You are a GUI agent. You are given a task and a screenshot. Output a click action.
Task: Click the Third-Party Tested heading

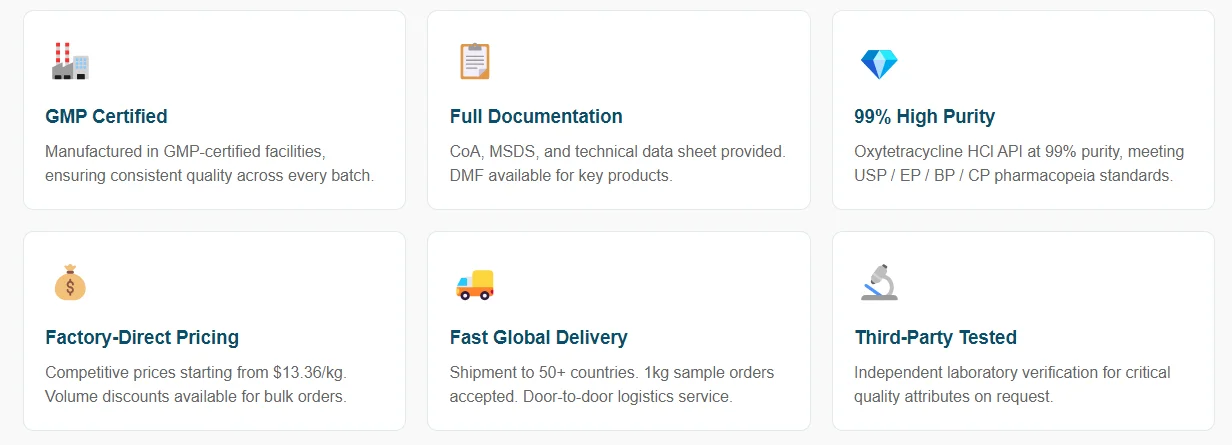[x=936, y=338]
